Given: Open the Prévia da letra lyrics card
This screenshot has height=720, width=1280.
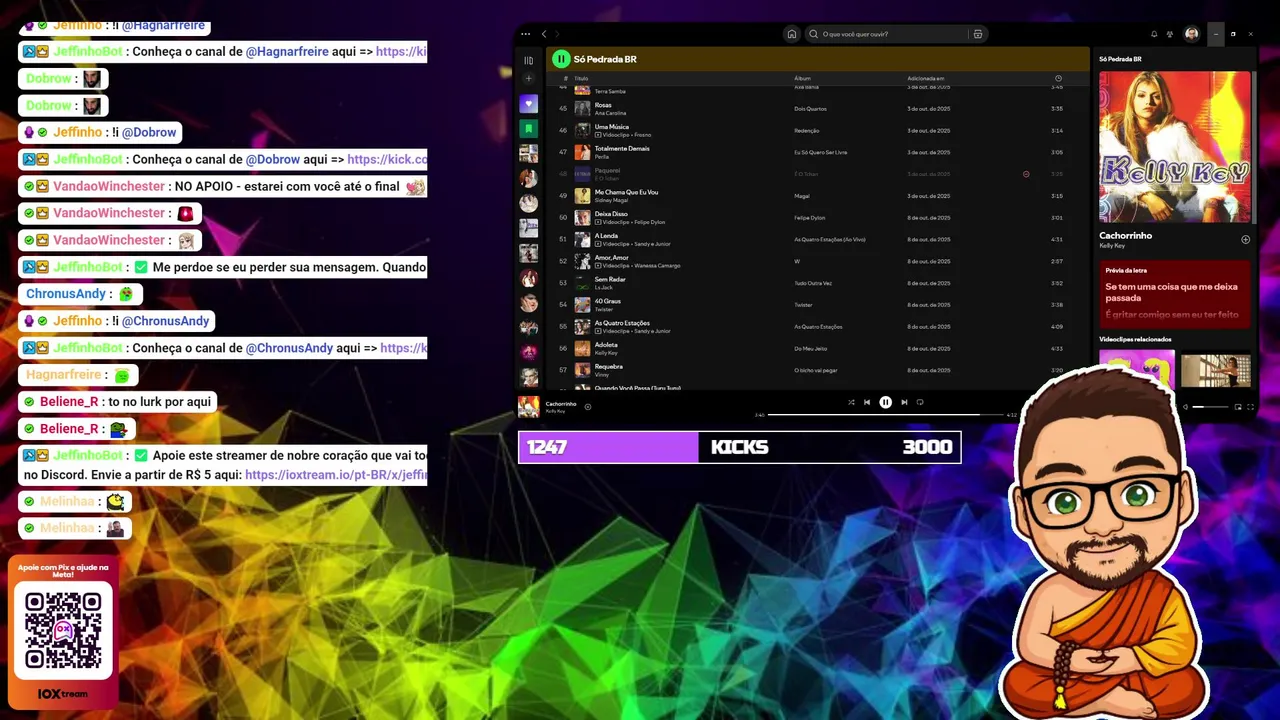Looking at the screenshot, I should [1175, 294].
